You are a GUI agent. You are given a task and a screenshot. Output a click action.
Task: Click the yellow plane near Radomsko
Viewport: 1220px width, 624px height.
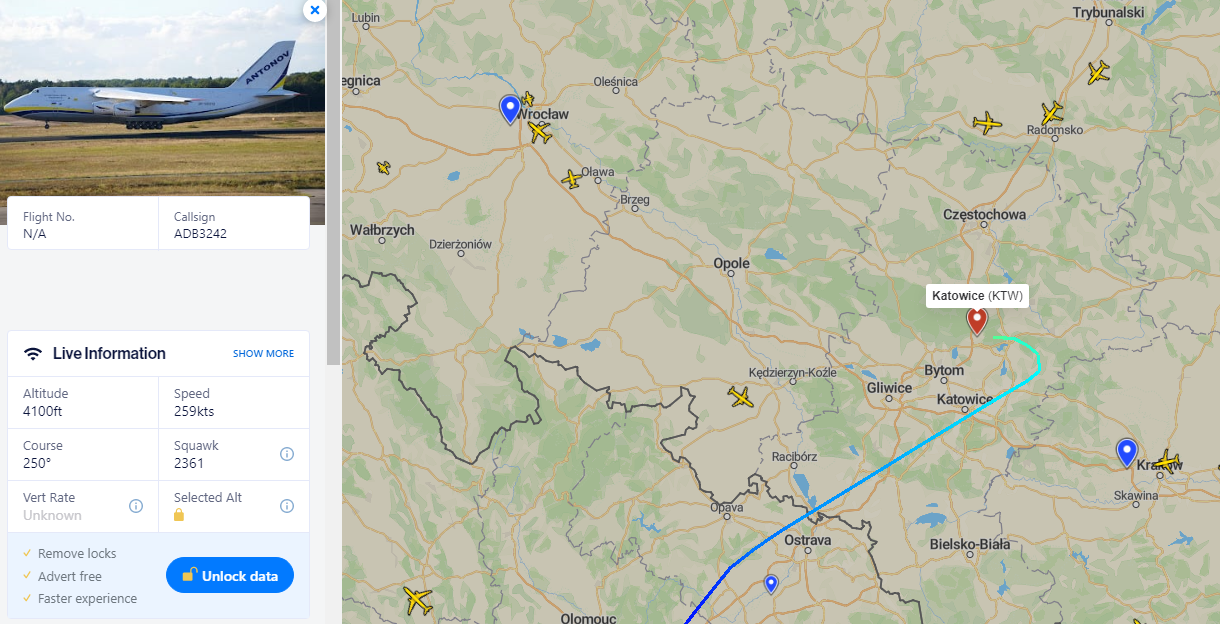click(1051, 112)
